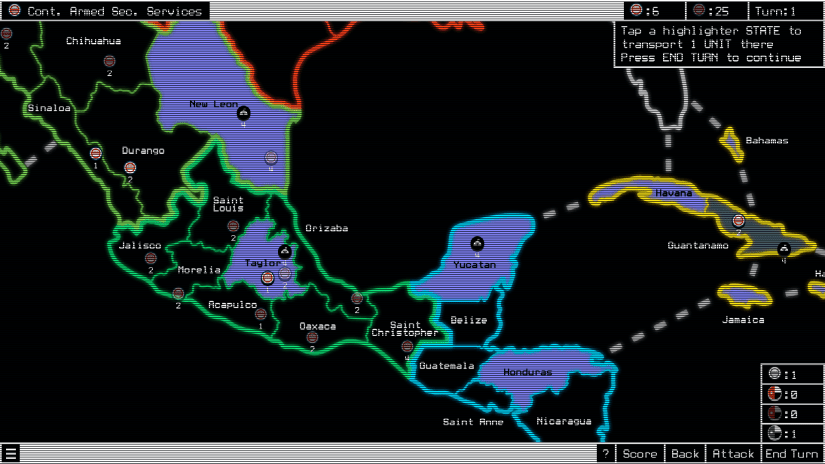Click the grey unit token in Taylor

pos(285,273)
